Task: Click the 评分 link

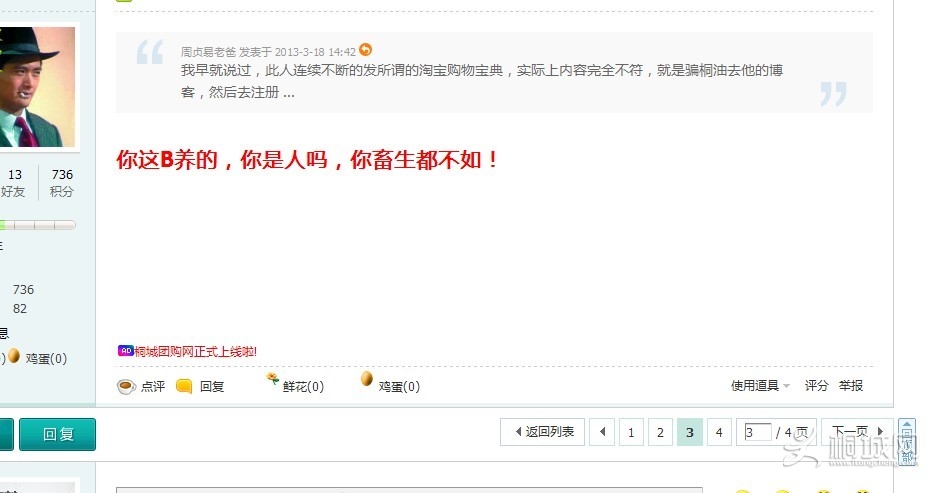Action: coord(816,386)
